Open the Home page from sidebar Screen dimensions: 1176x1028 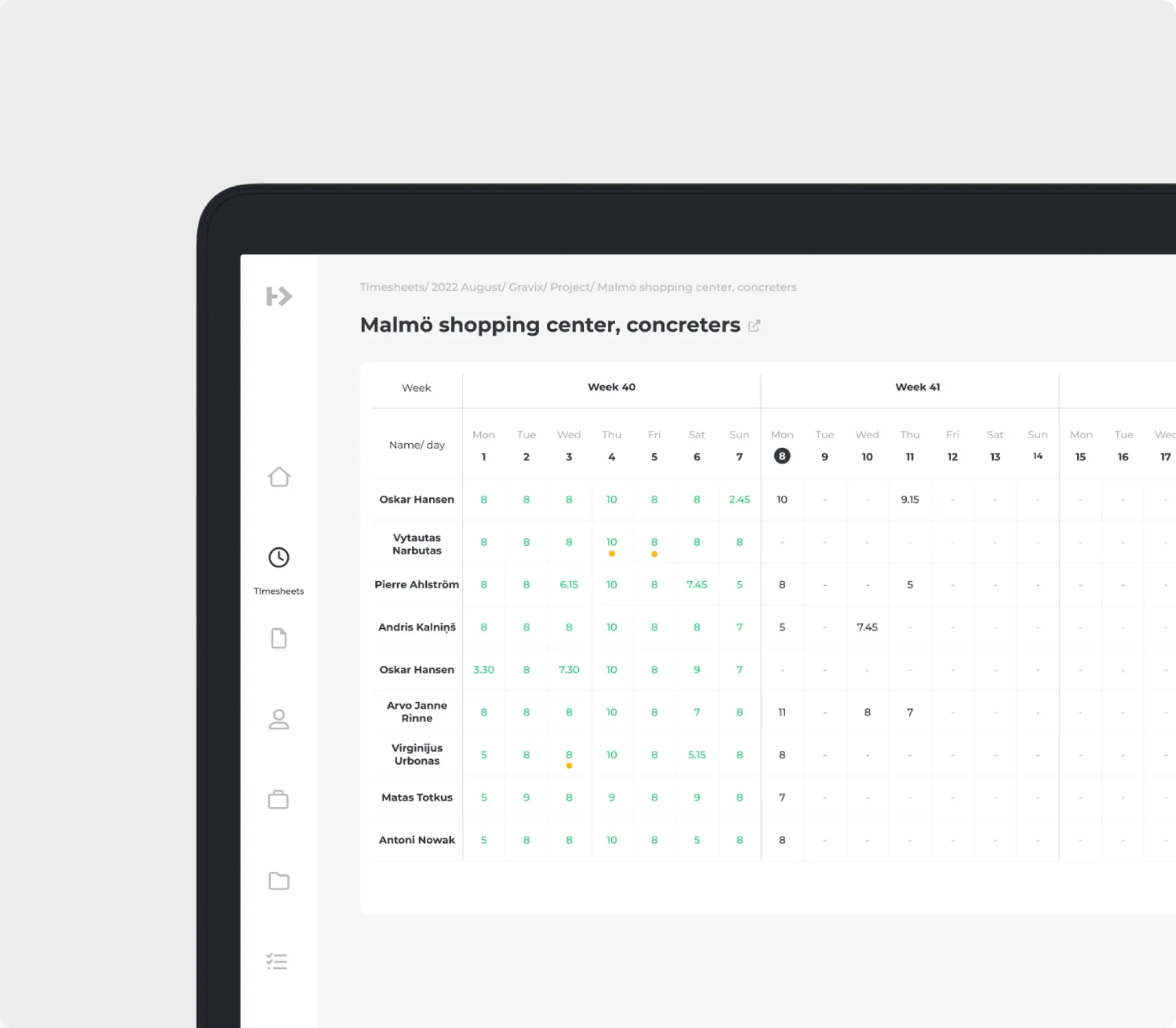pos(279,477)
